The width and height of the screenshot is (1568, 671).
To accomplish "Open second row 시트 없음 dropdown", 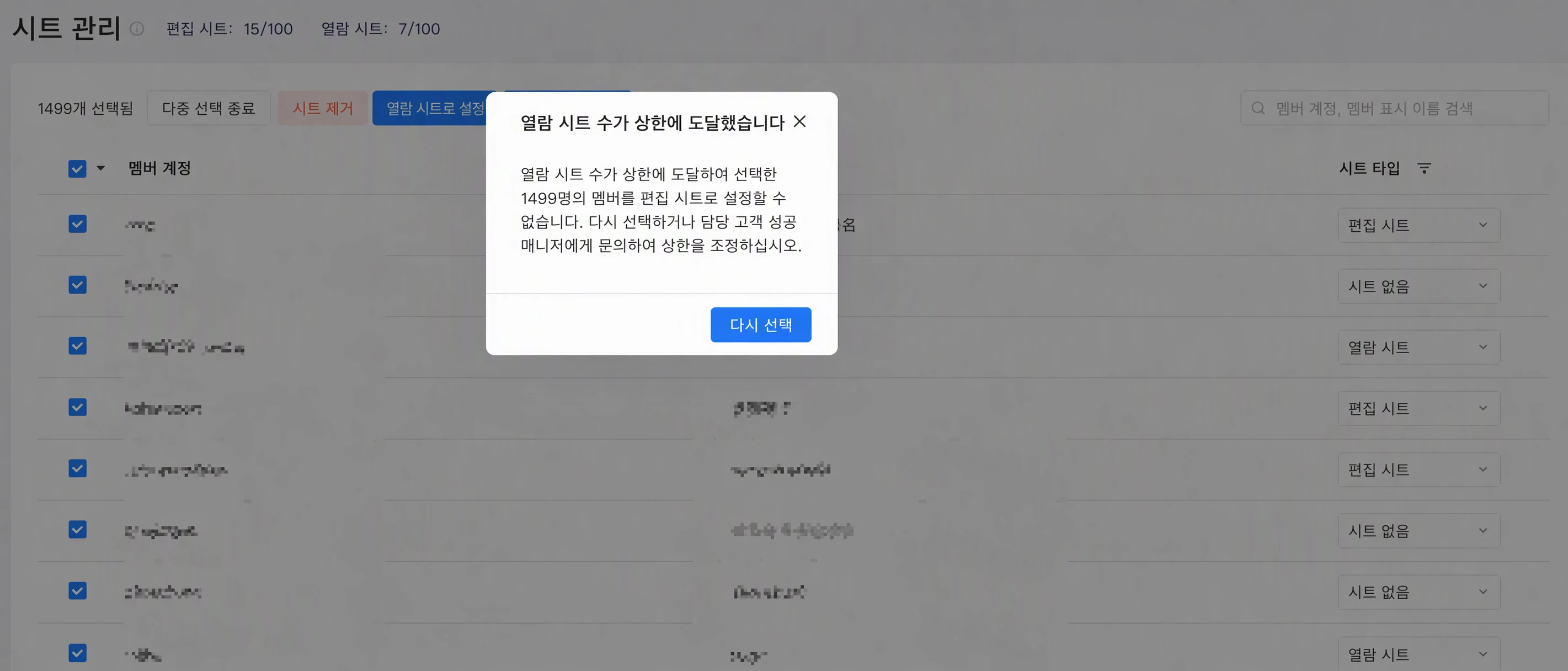I will coord(1419,286).
